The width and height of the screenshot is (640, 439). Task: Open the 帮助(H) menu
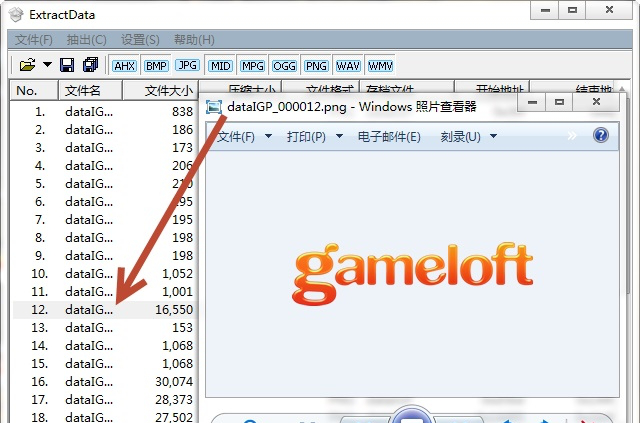tap(194, 40)
